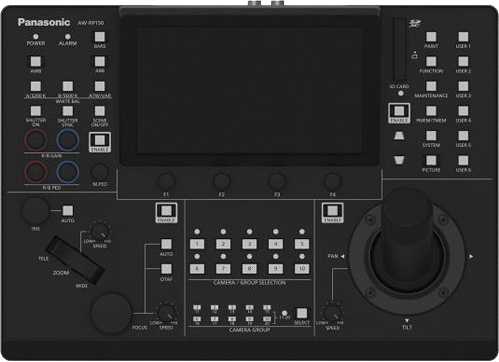
Task: Select camera 1 button
Action: 197,244
